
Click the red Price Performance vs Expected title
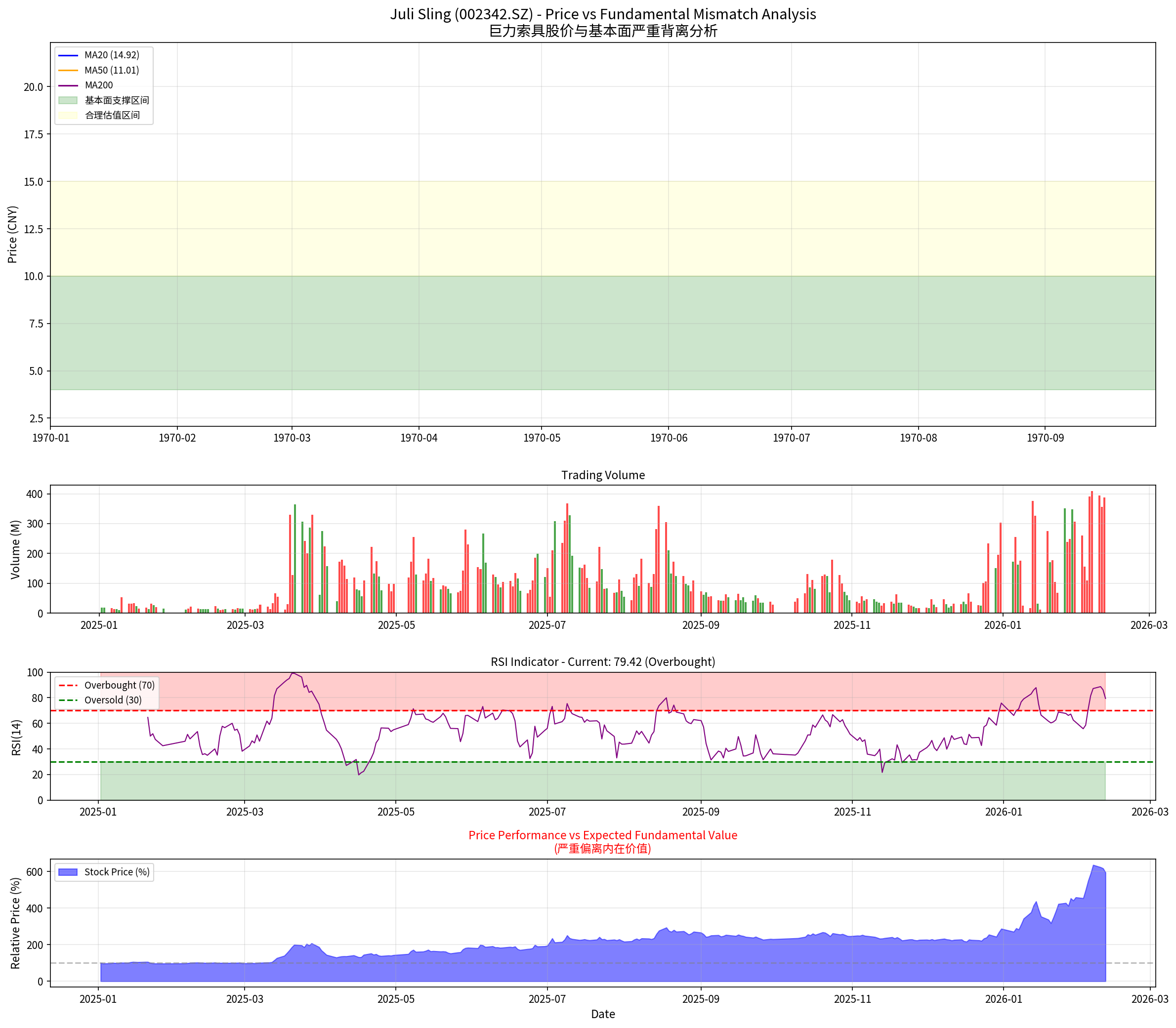click(602, 835)
